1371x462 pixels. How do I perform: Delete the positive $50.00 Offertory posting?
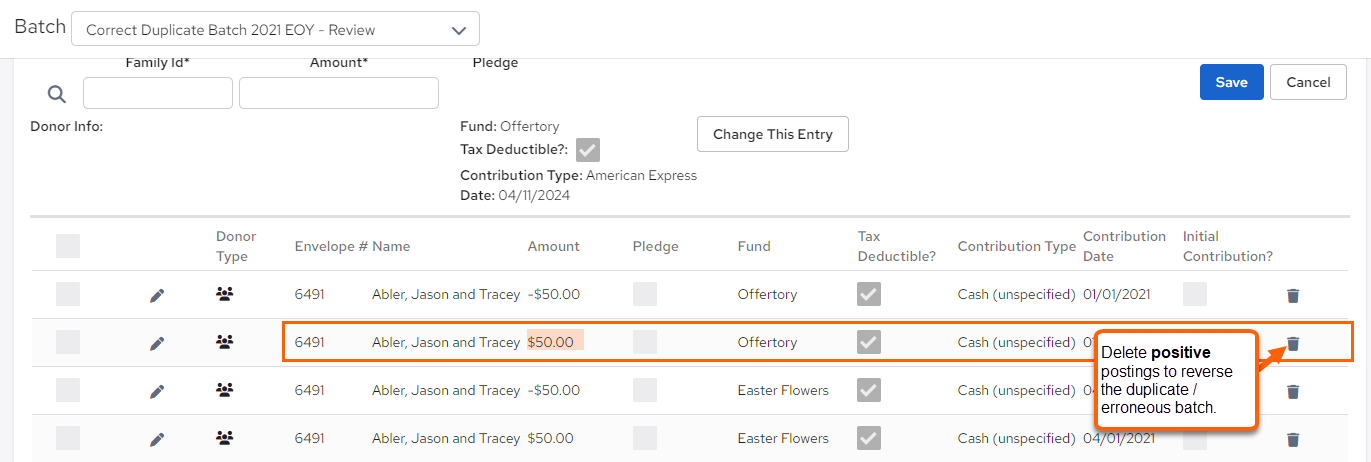pos(1293,343)
